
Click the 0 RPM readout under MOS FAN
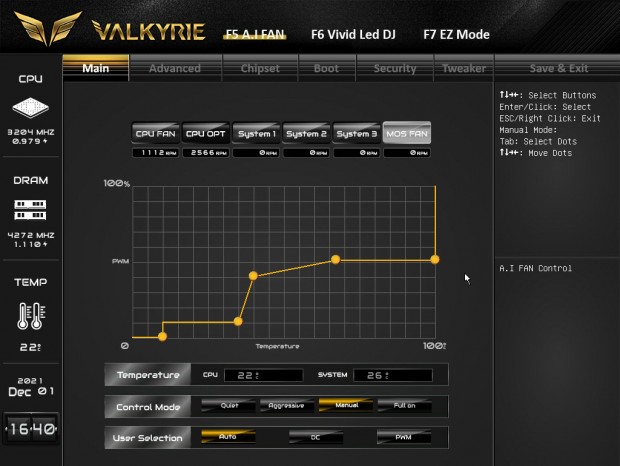click(x=407, y=153)
